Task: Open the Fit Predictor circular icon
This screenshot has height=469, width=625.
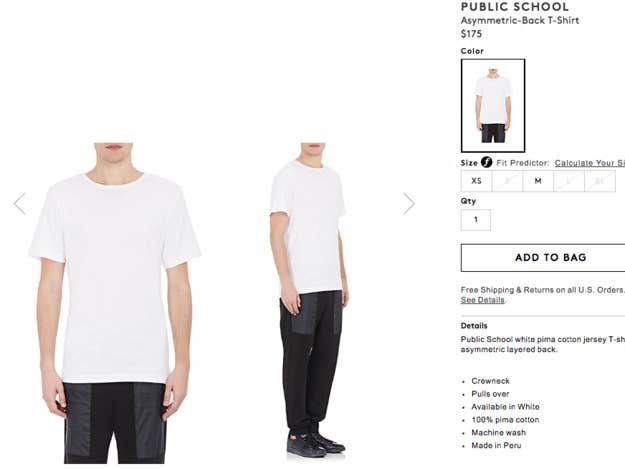Action: tap(486, 162)
